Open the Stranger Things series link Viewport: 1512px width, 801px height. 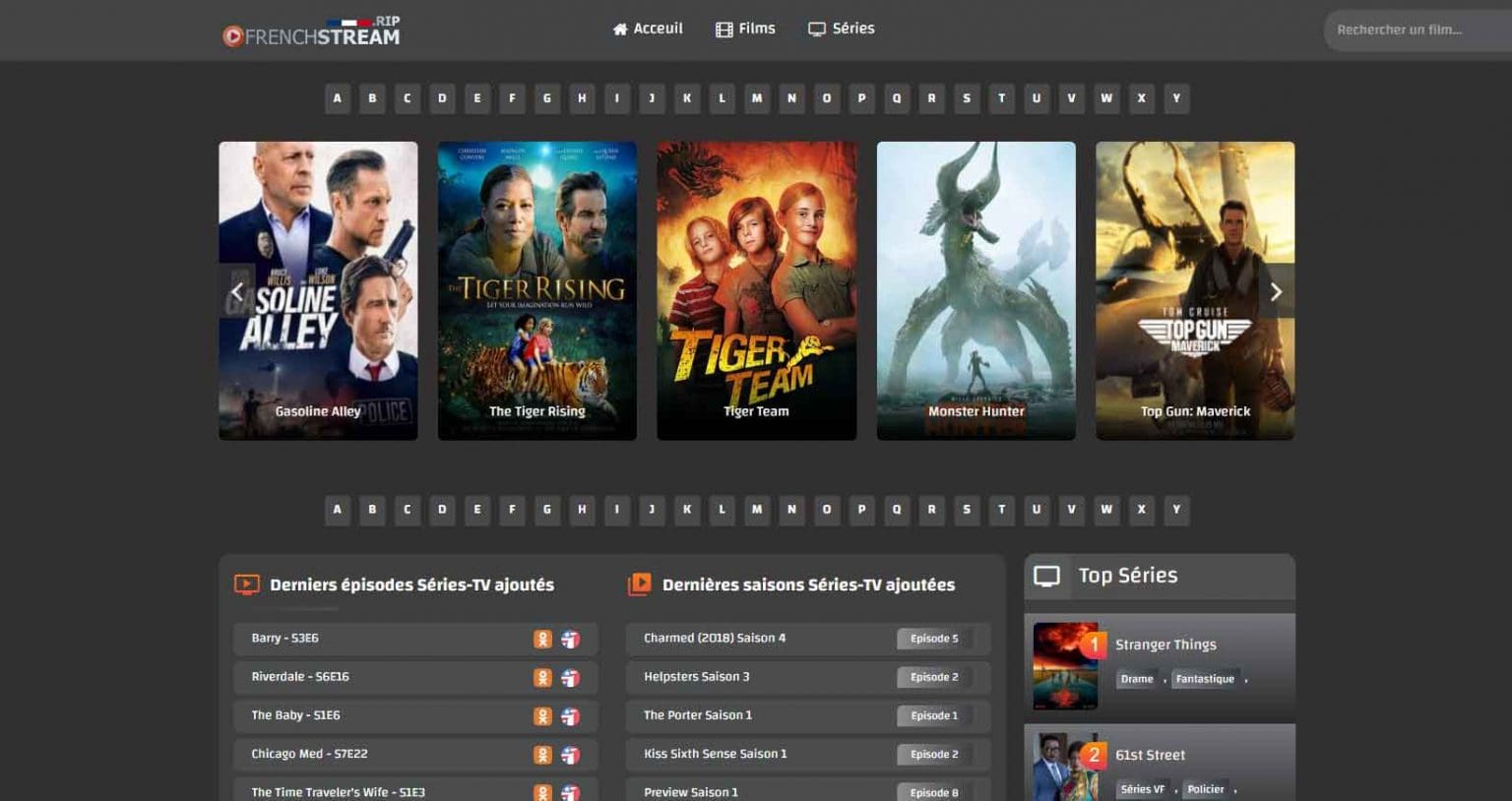(1165, 645)
